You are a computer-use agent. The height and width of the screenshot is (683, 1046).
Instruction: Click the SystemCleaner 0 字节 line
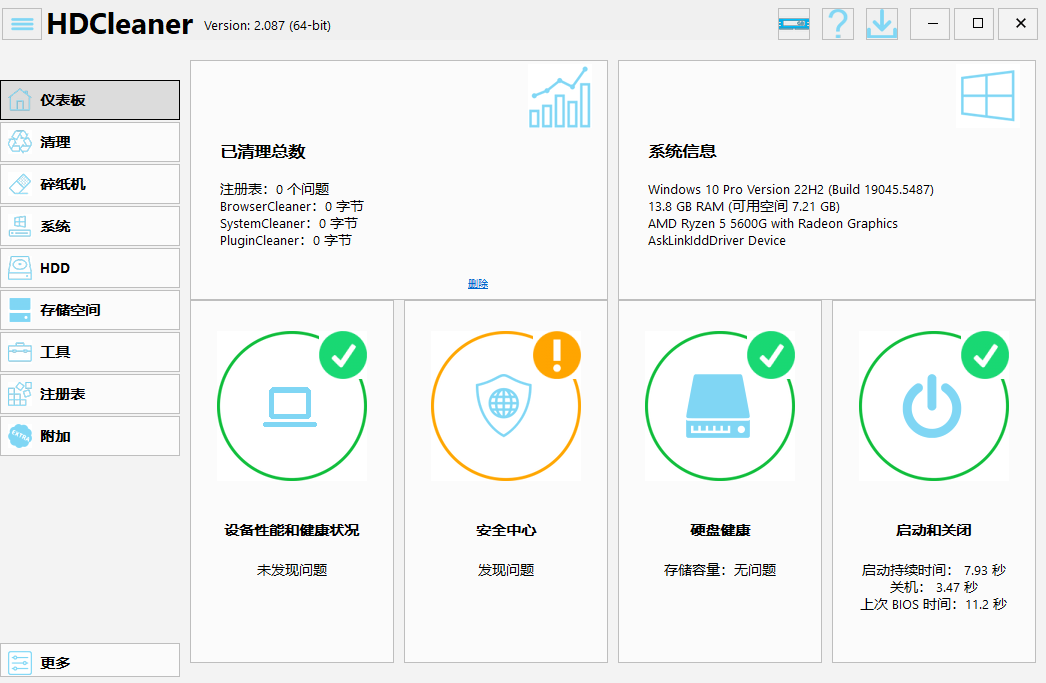288,223
